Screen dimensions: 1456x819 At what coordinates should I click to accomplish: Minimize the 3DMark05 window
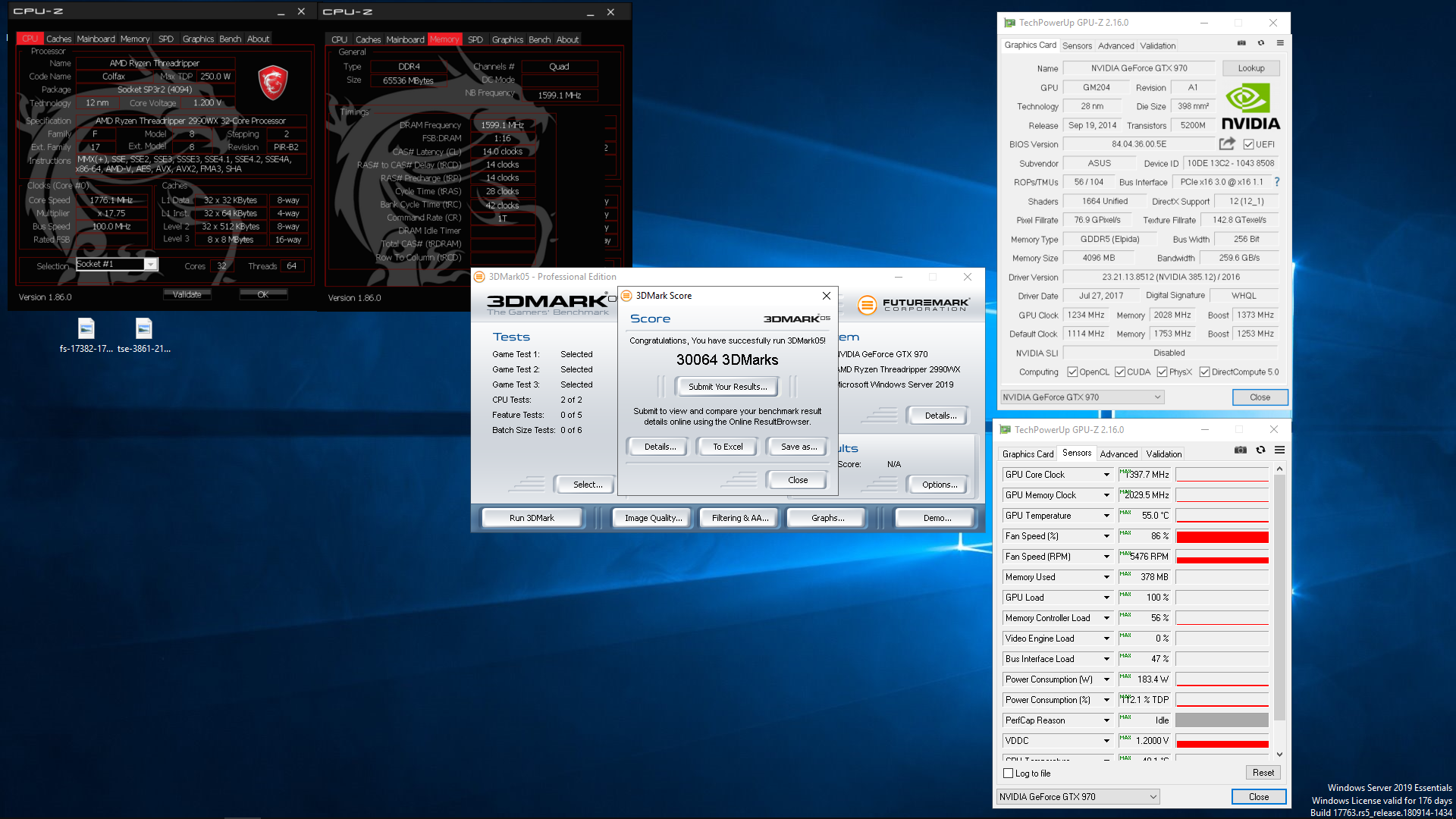898,277
